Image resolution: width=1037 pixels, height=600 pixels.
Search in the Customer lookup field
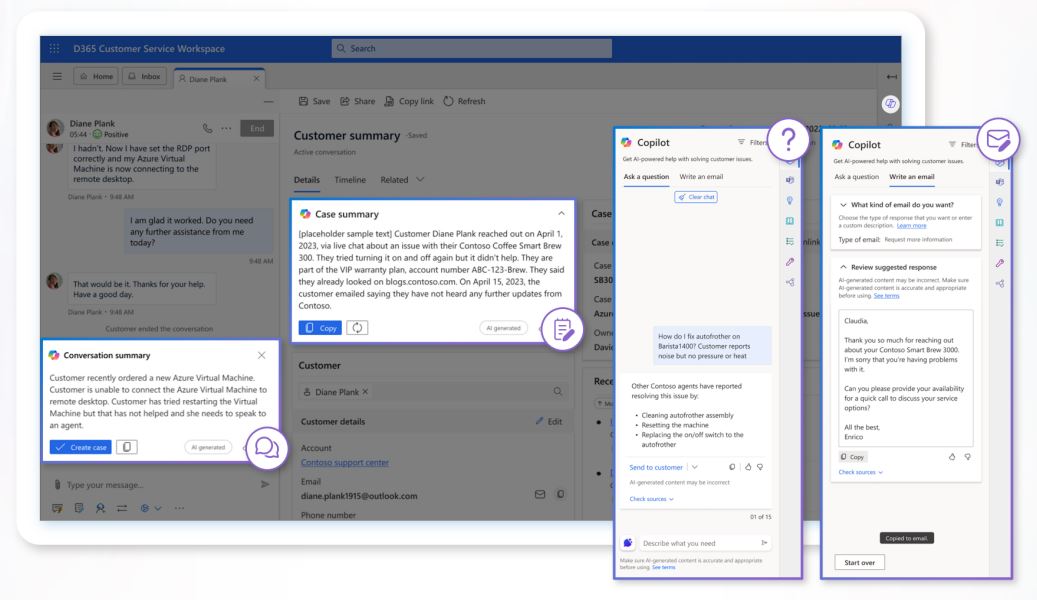558,392
